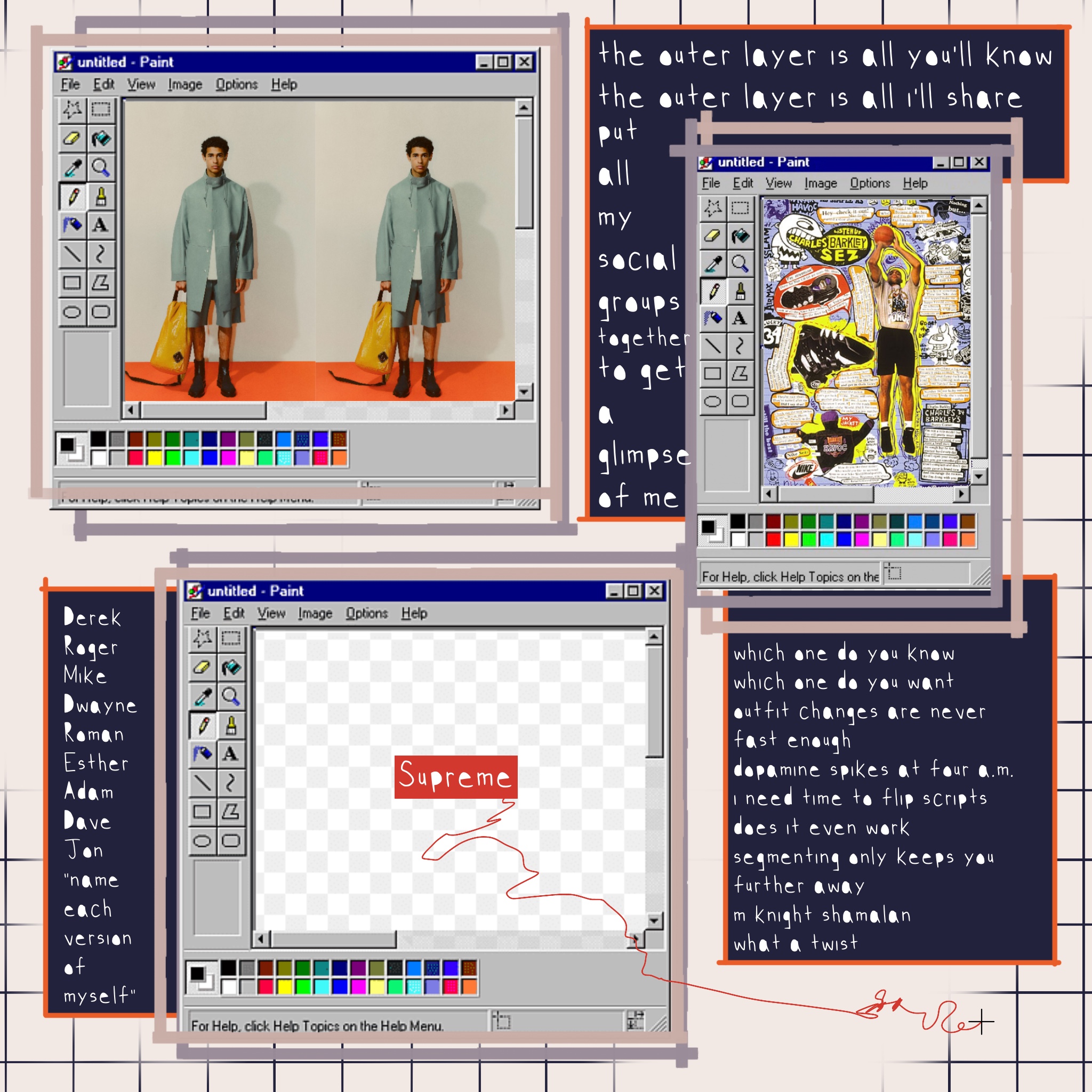Select the Magnifier tool in the basketball collage Paint window
The height and width of the screenshot is (1092, 1092).
[740, 263]
